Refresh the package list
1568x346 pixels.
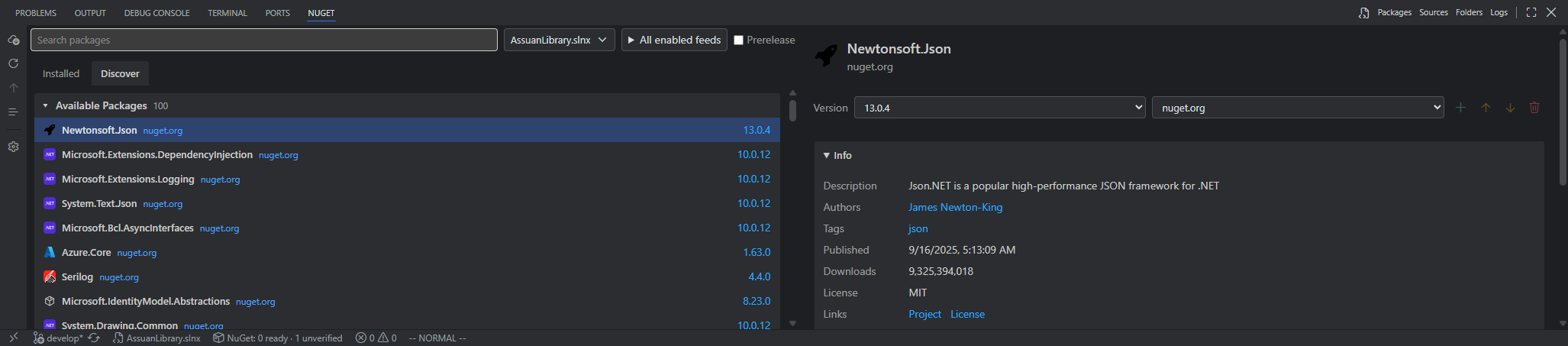click(x=13, y=63)
